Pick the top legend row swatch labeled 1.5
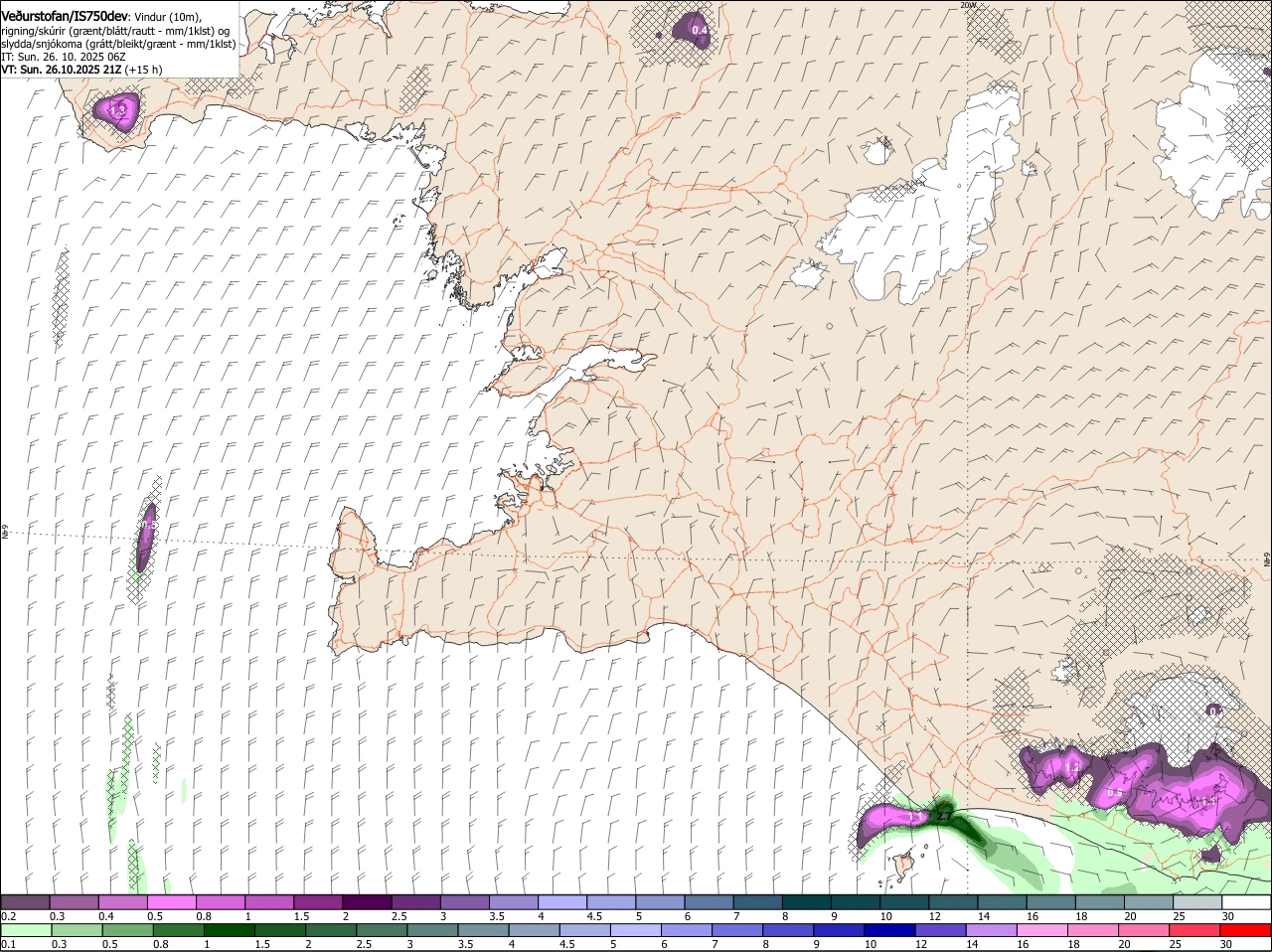Screen dimensions: 1272x952 317,901
